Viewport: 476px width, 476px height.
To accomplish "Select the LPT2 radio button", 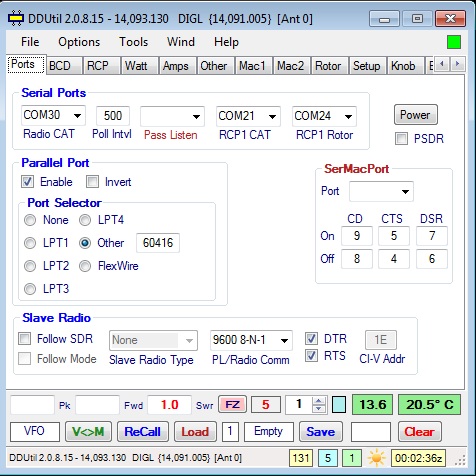I will (x=30, y=266).
